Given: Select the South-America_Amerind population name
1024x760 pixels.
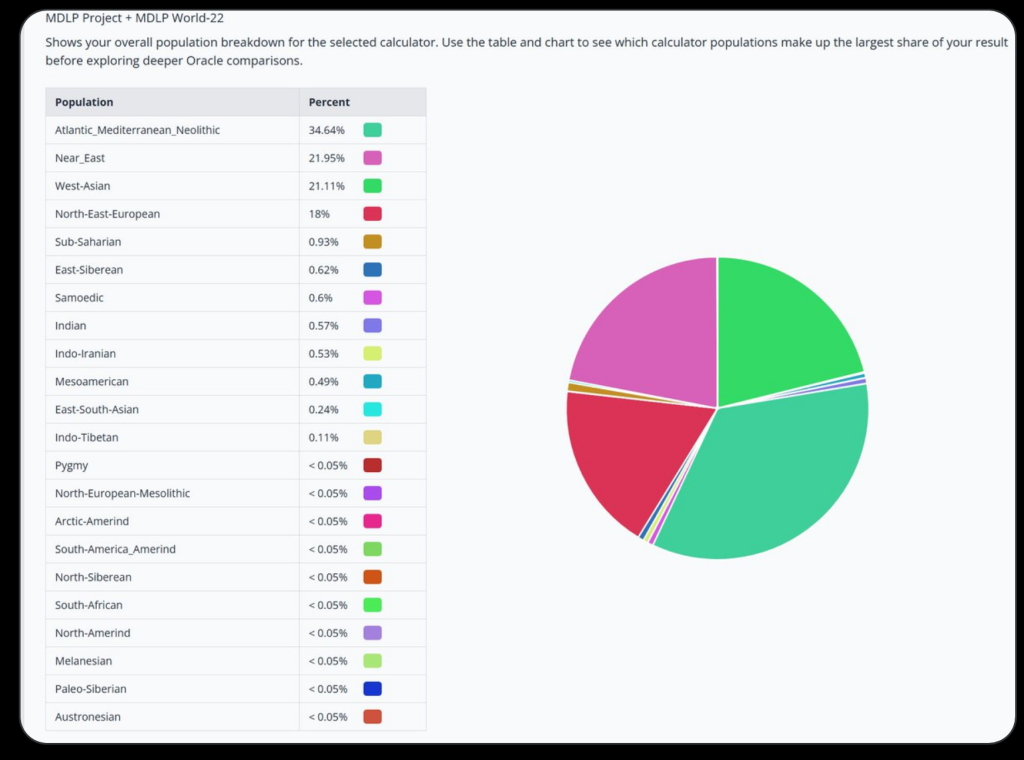Looking at the screenshot, I should tap(115, 549).
